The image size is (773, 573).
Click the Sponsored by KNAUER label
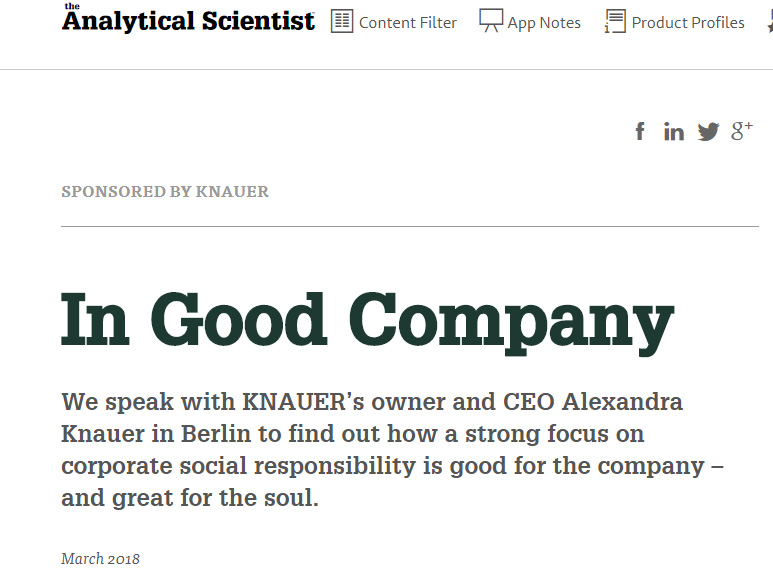[x=165, y=191]
